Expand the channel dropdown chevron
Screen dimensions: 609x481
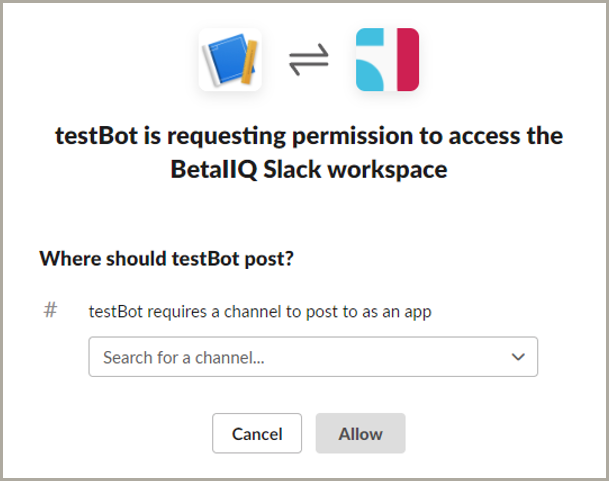click(518, 357)
